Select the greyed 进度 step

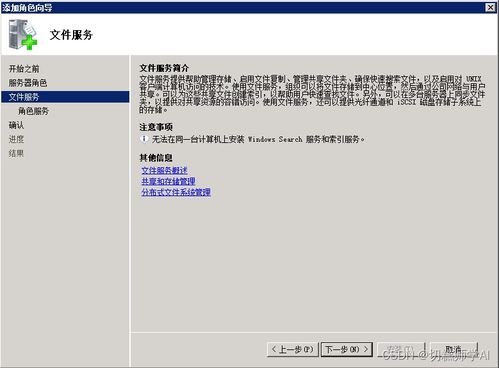point(16,139)
